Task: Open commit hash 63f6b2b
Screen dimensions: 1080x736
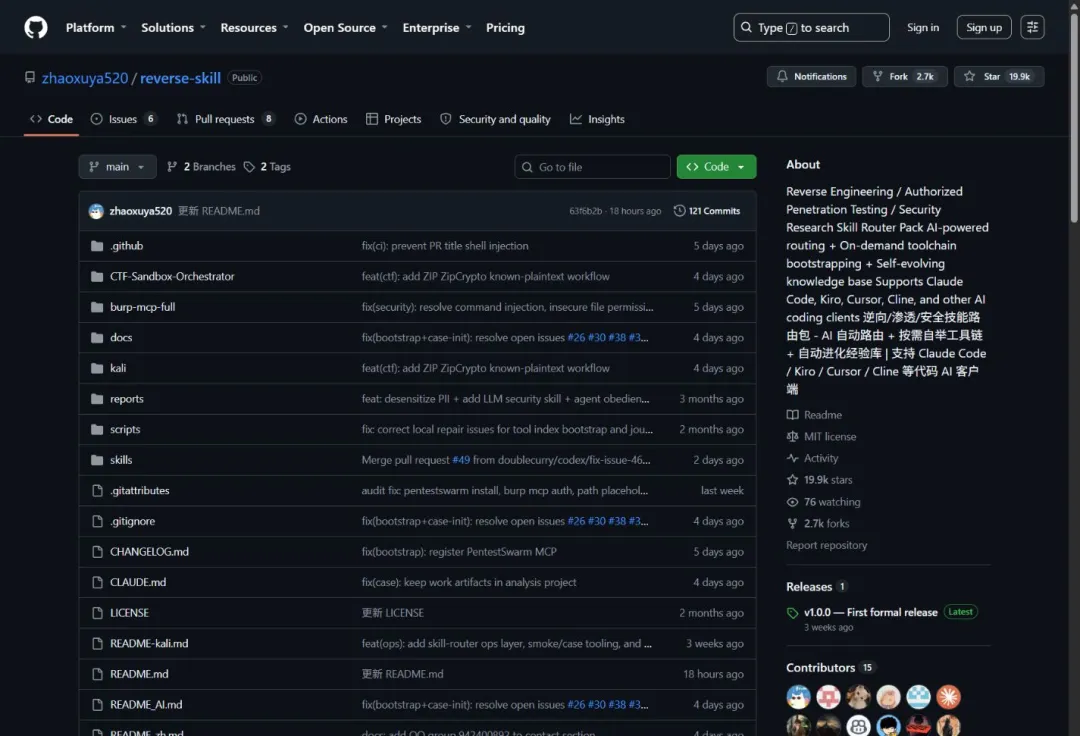Action: [585, 211]
